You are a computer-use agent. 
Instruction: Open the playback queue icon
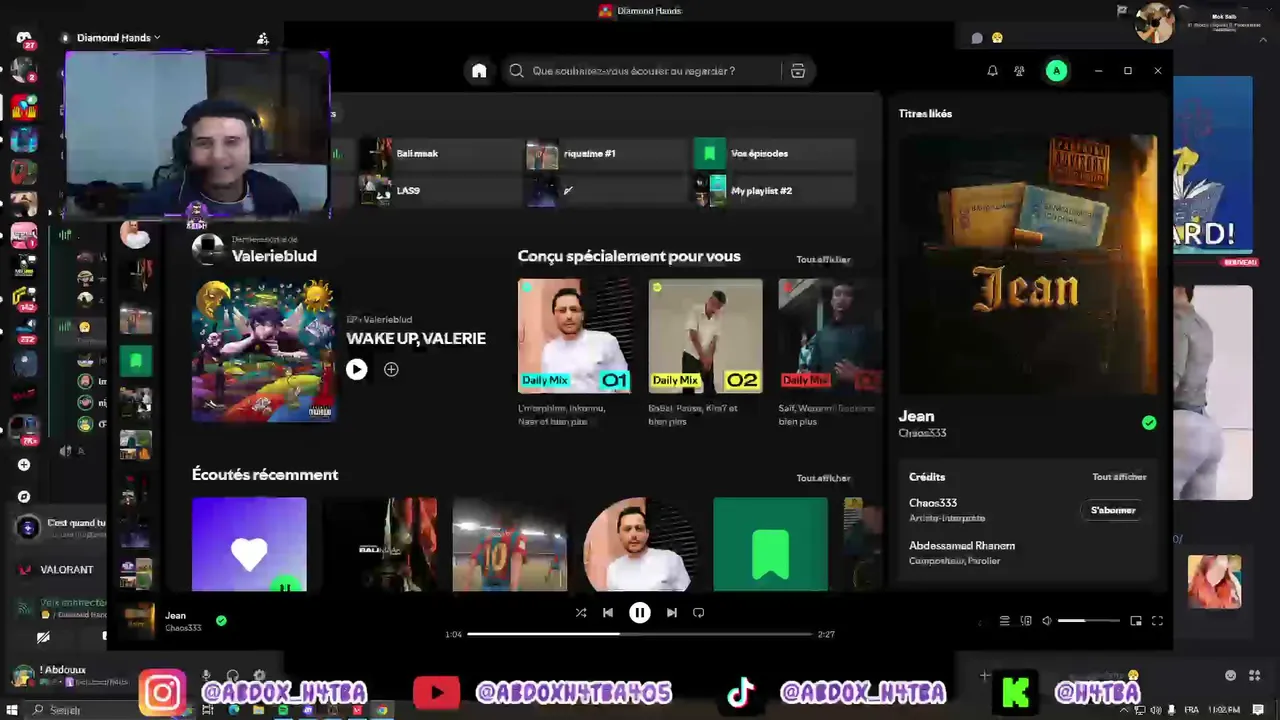click(x=1005, y=621)
